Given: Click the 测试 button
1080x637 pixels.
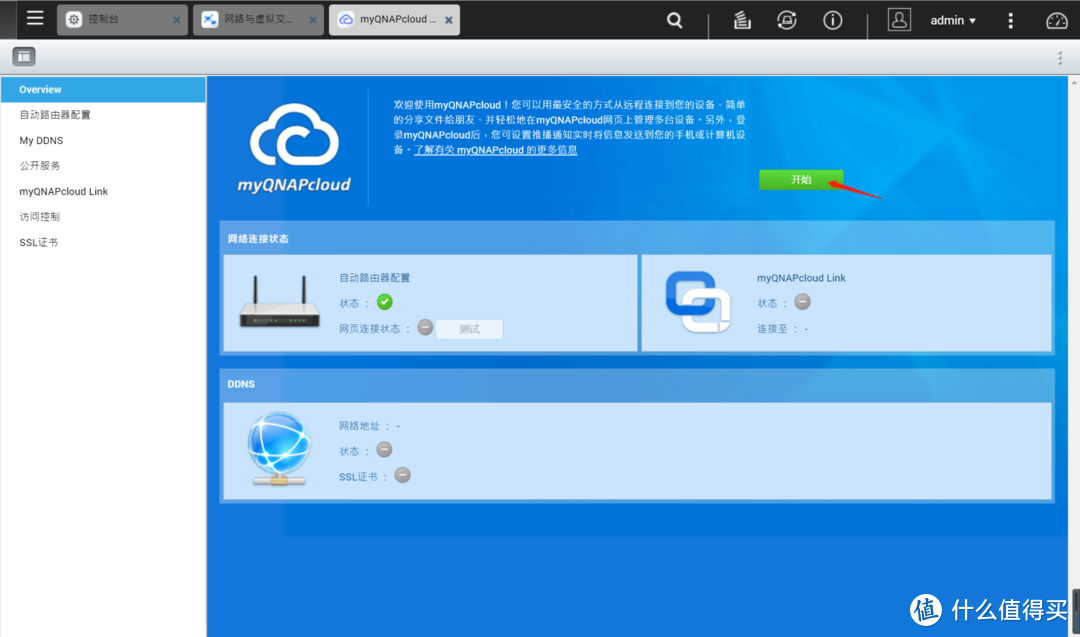Looking at the screenshot, I should 469,329.
